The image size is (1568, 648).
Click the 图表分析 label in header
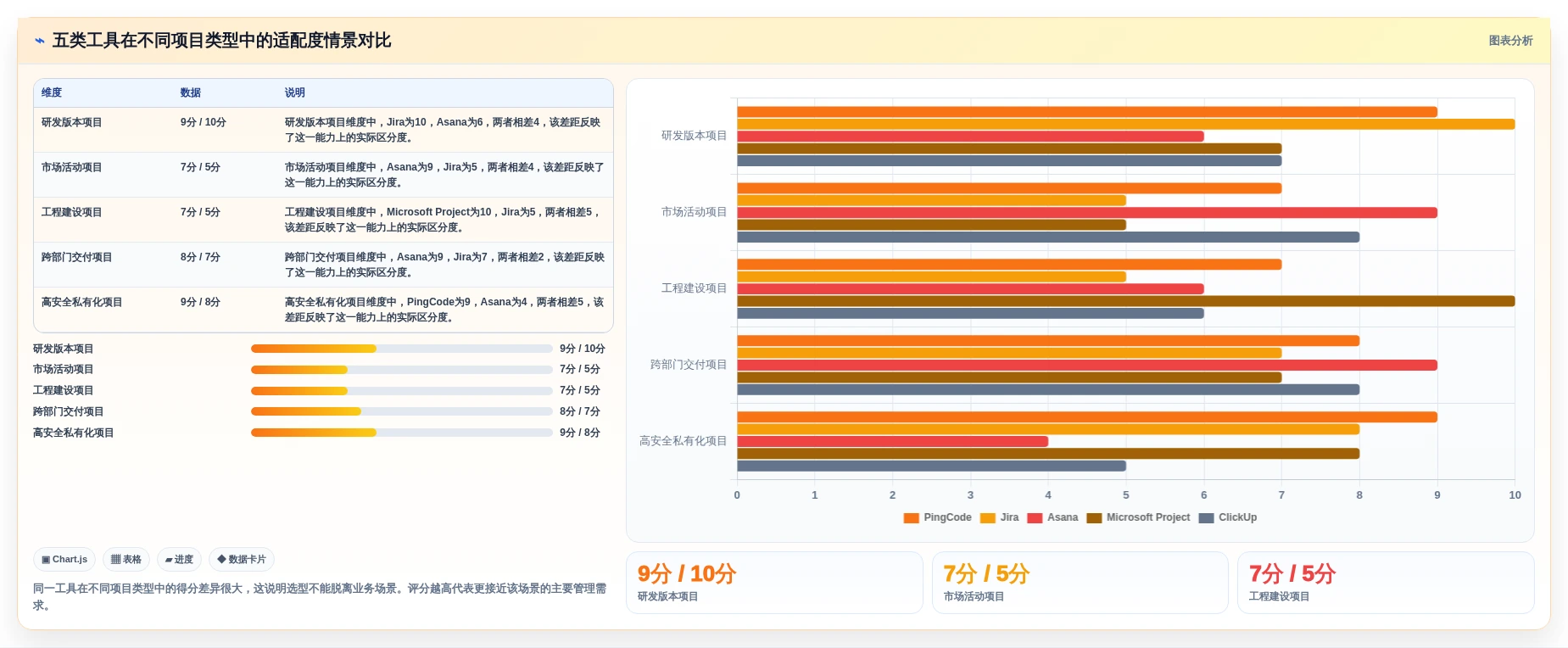(1510, 41)
